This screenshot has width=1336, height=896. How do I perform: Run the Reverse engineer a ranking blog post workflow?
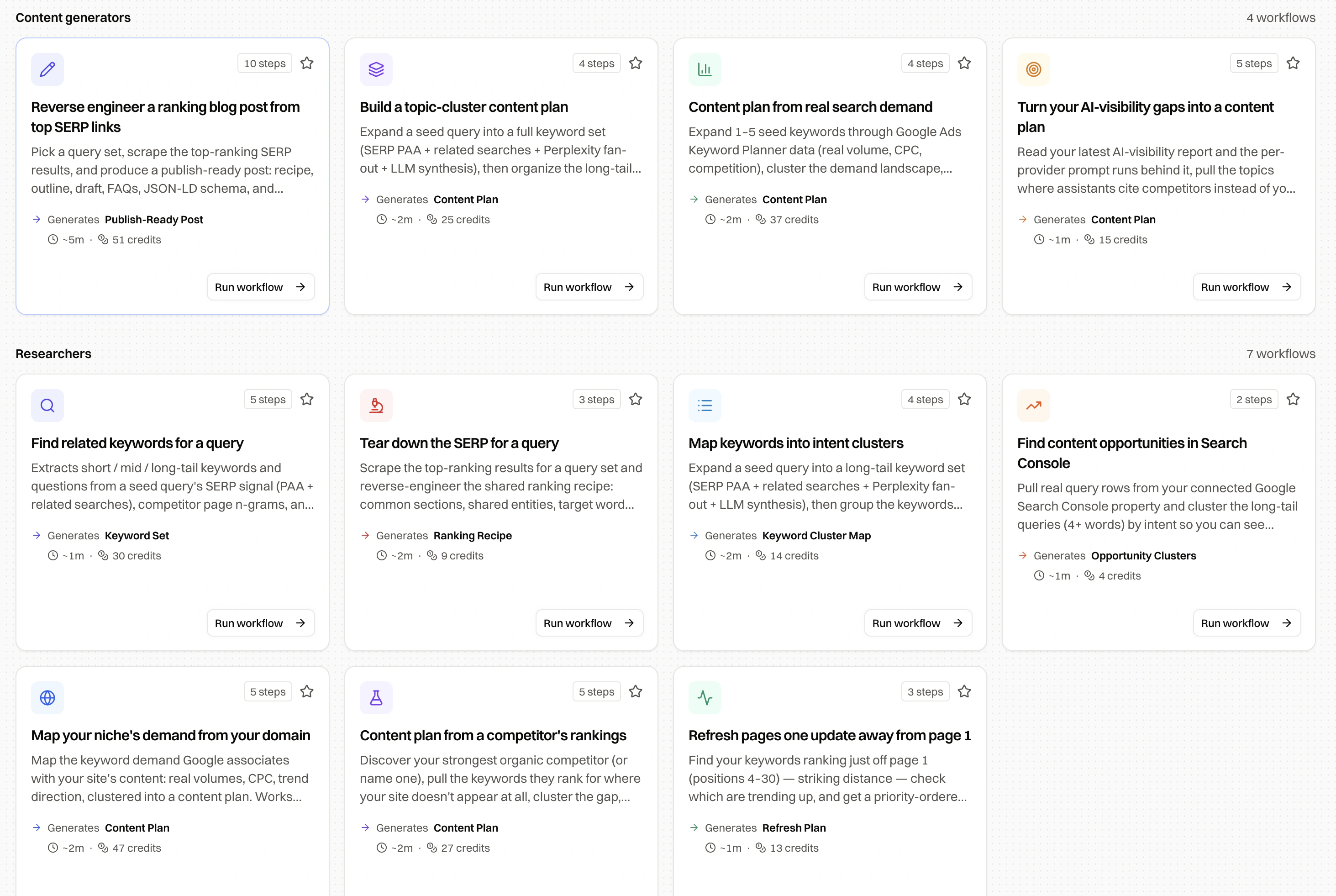pos(260,287)
